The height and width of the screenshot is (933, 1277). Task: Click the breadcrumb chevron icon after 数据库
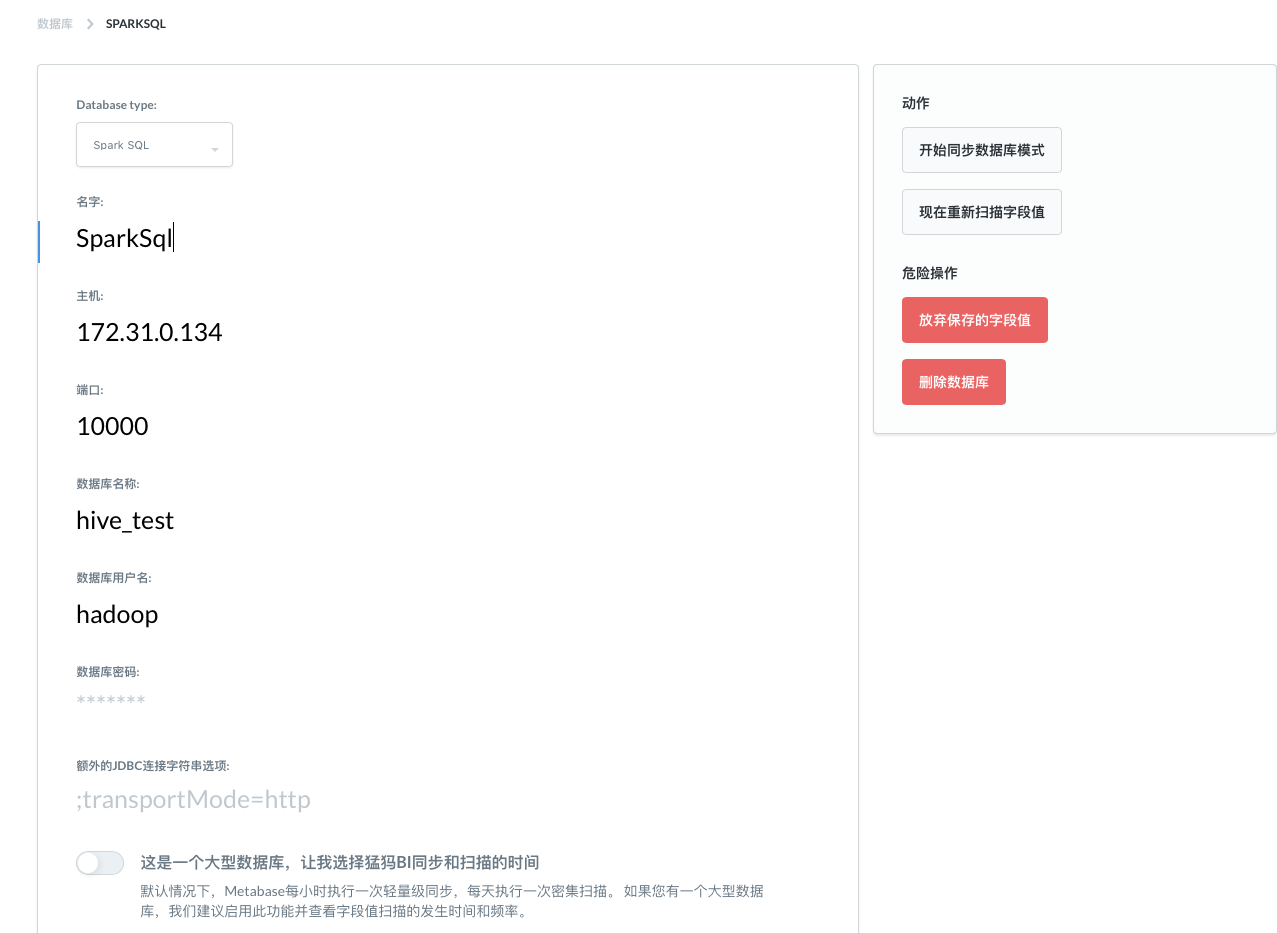coord(89,23)
